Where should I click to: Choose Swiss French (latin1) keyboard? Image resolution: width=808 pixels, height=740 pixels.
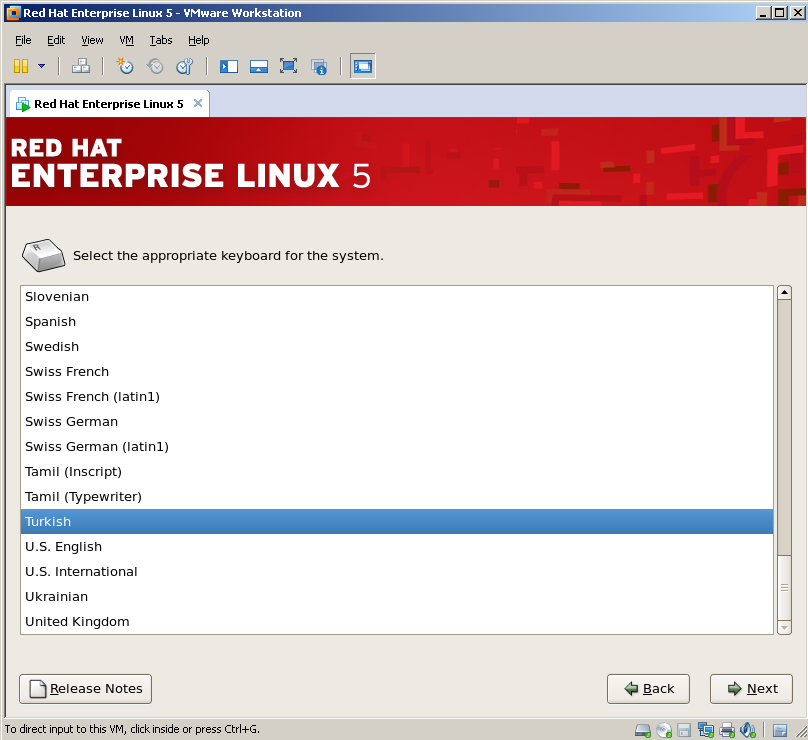click(x=397, y=397)
